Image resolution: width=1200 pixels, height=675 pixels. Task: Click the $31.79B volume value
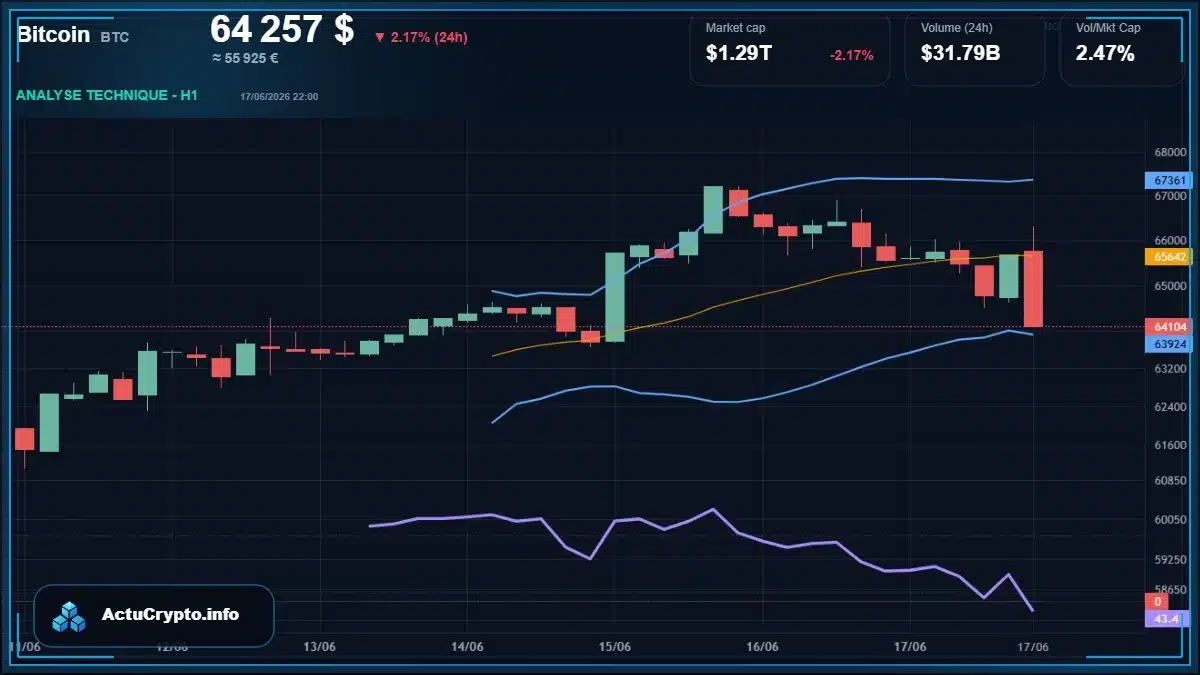961,54
